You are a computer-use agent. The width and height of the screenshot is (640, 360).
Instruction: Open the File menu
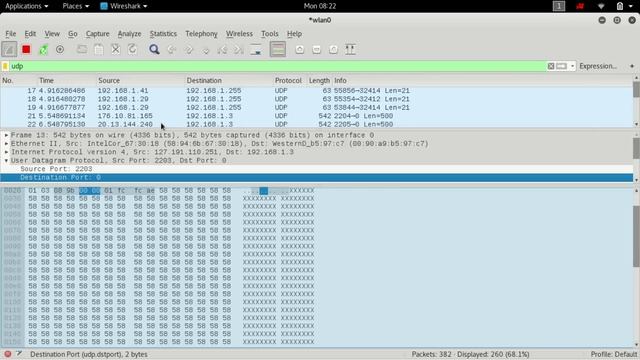click(11, 34)
